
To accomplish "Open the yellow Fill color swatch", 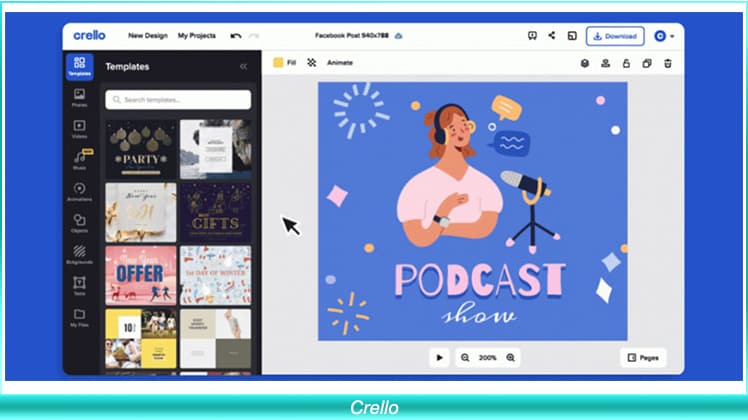I will 278,63.
